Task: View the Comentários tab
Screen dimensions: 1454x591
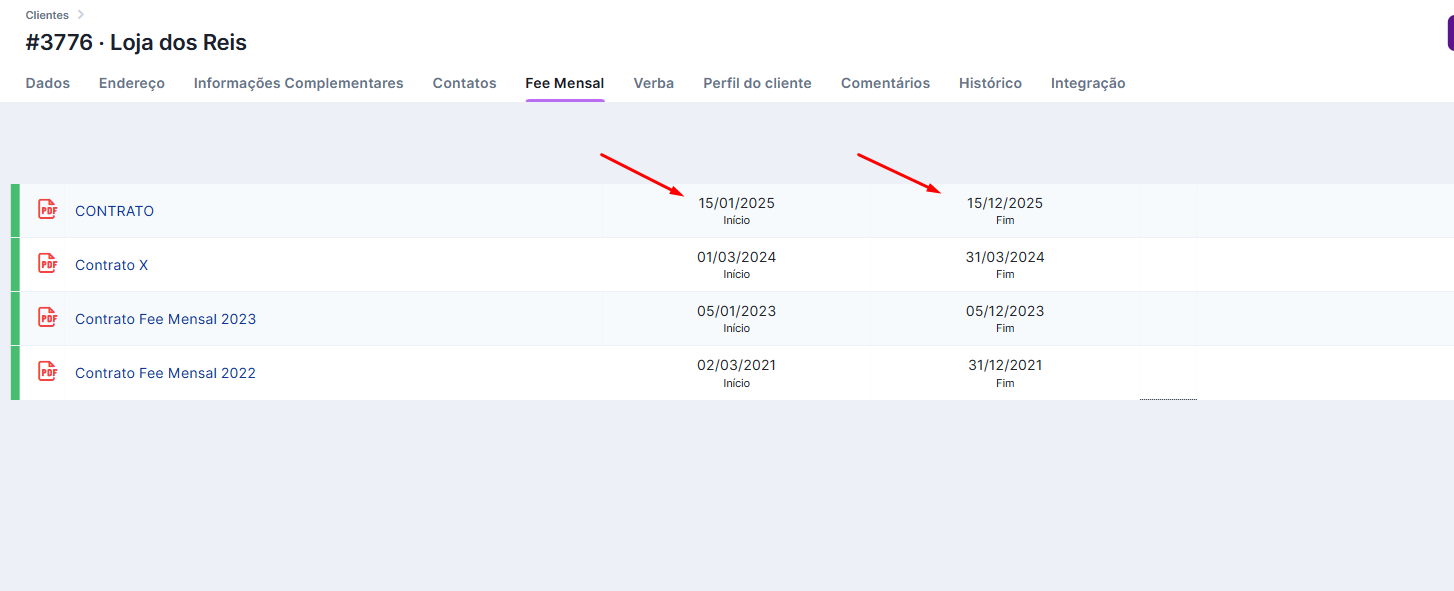Action: [885, 83]
